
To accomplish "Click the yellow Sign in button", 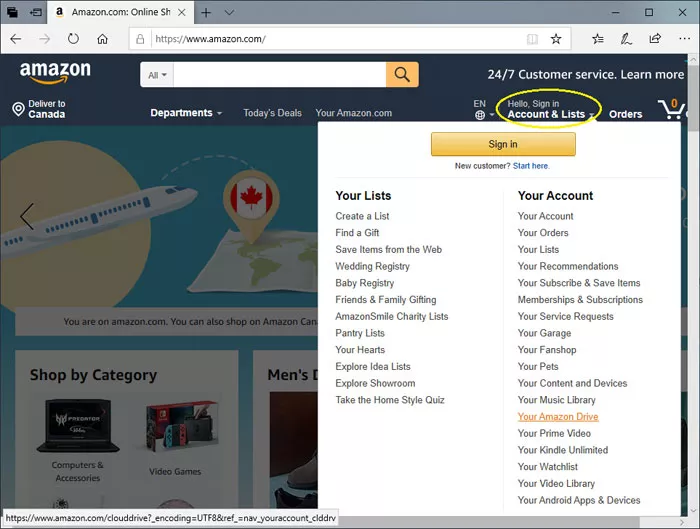I will [503, 144].
